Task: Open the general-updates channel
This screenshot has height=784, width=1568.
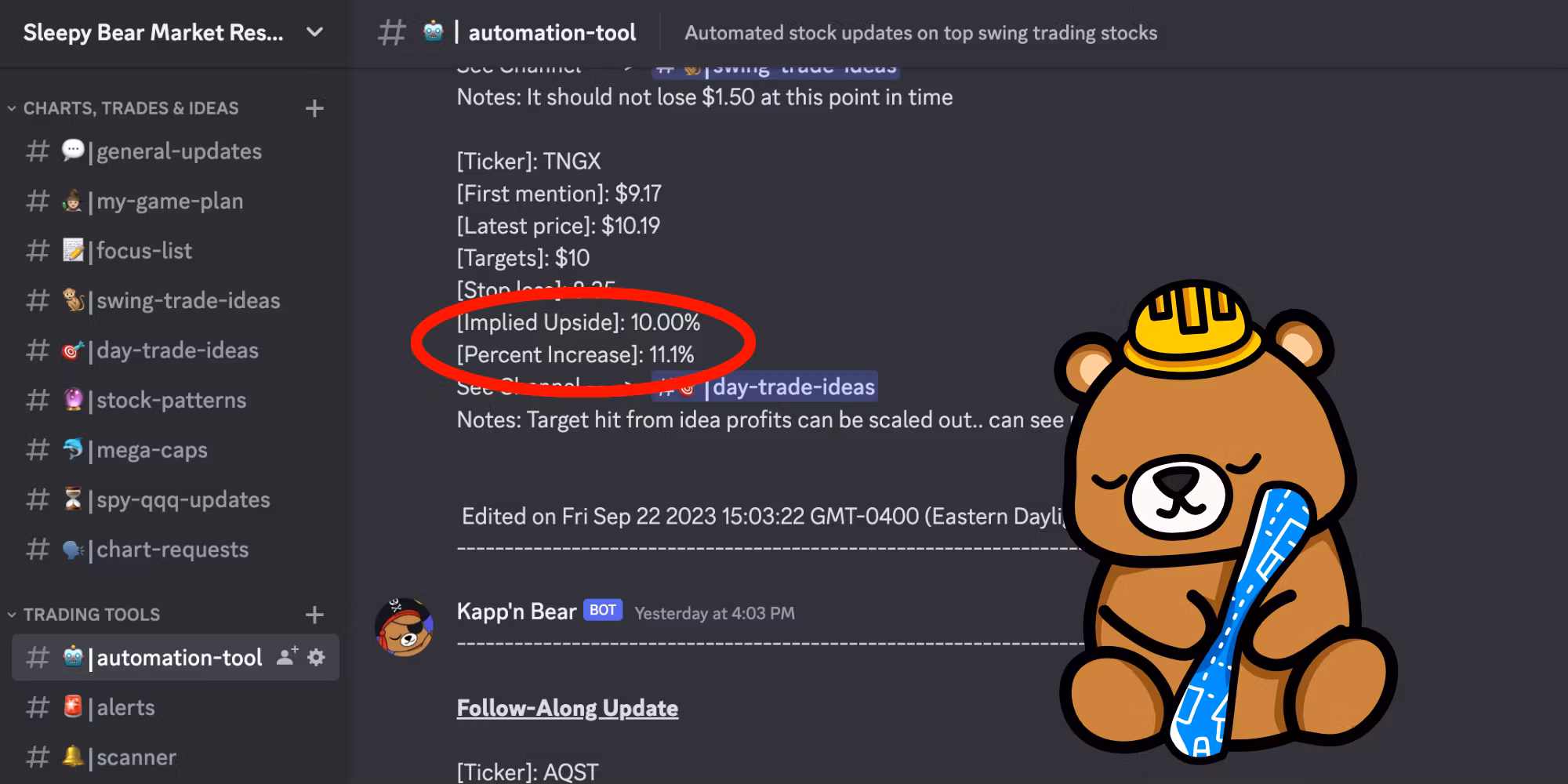Action: (176, 151)
